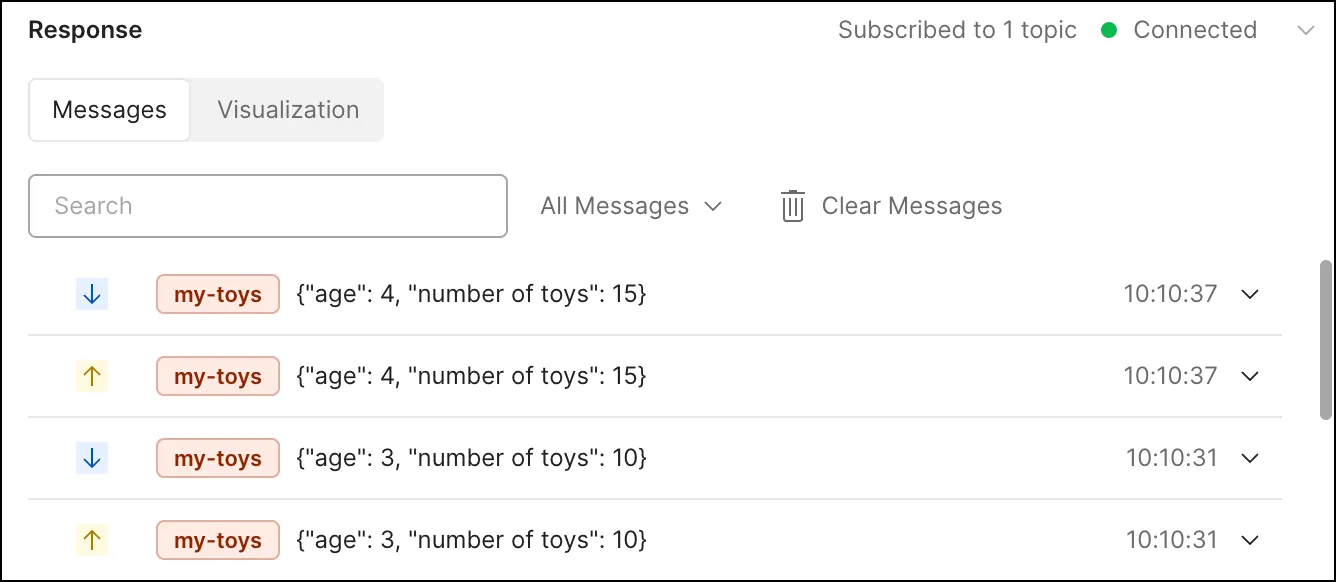Click the trash can icon beside Clear Messages

(x=792, y=206)
